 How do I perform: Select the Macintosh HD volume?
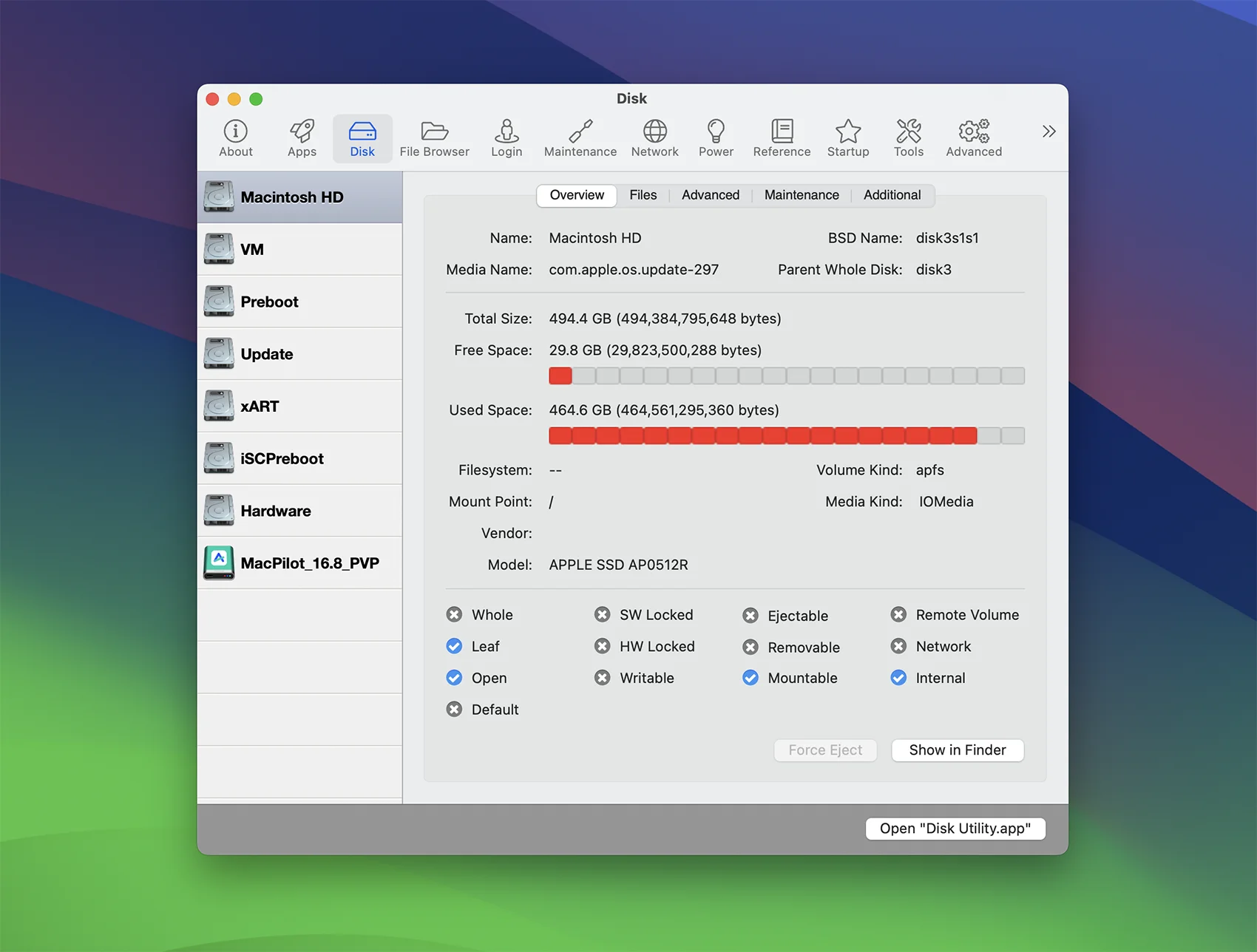pyautogui.click(x=299, y=197)
